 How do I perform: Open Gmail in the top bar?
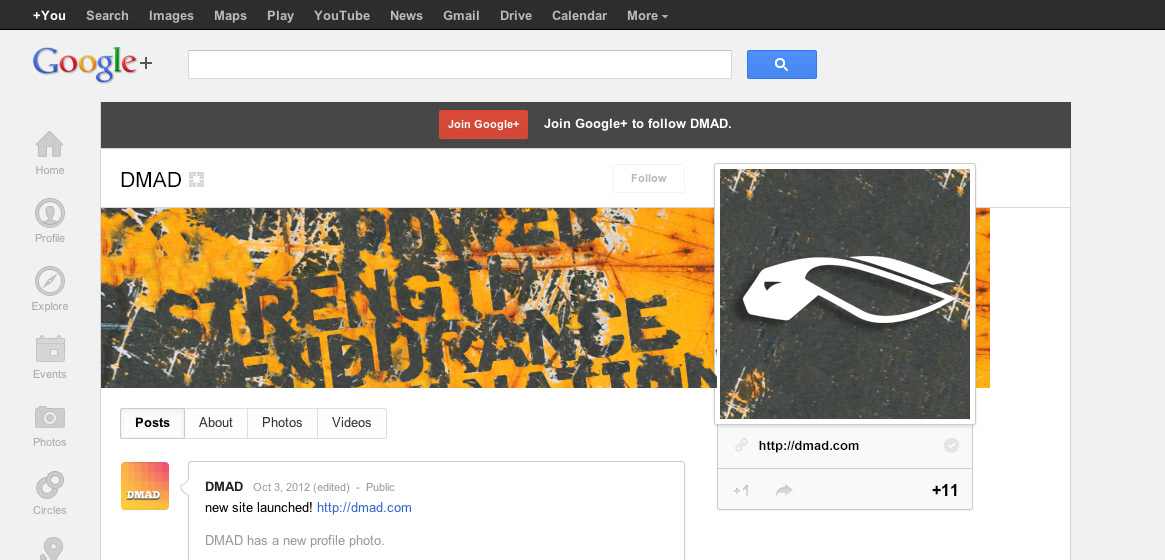pos(461,16)
